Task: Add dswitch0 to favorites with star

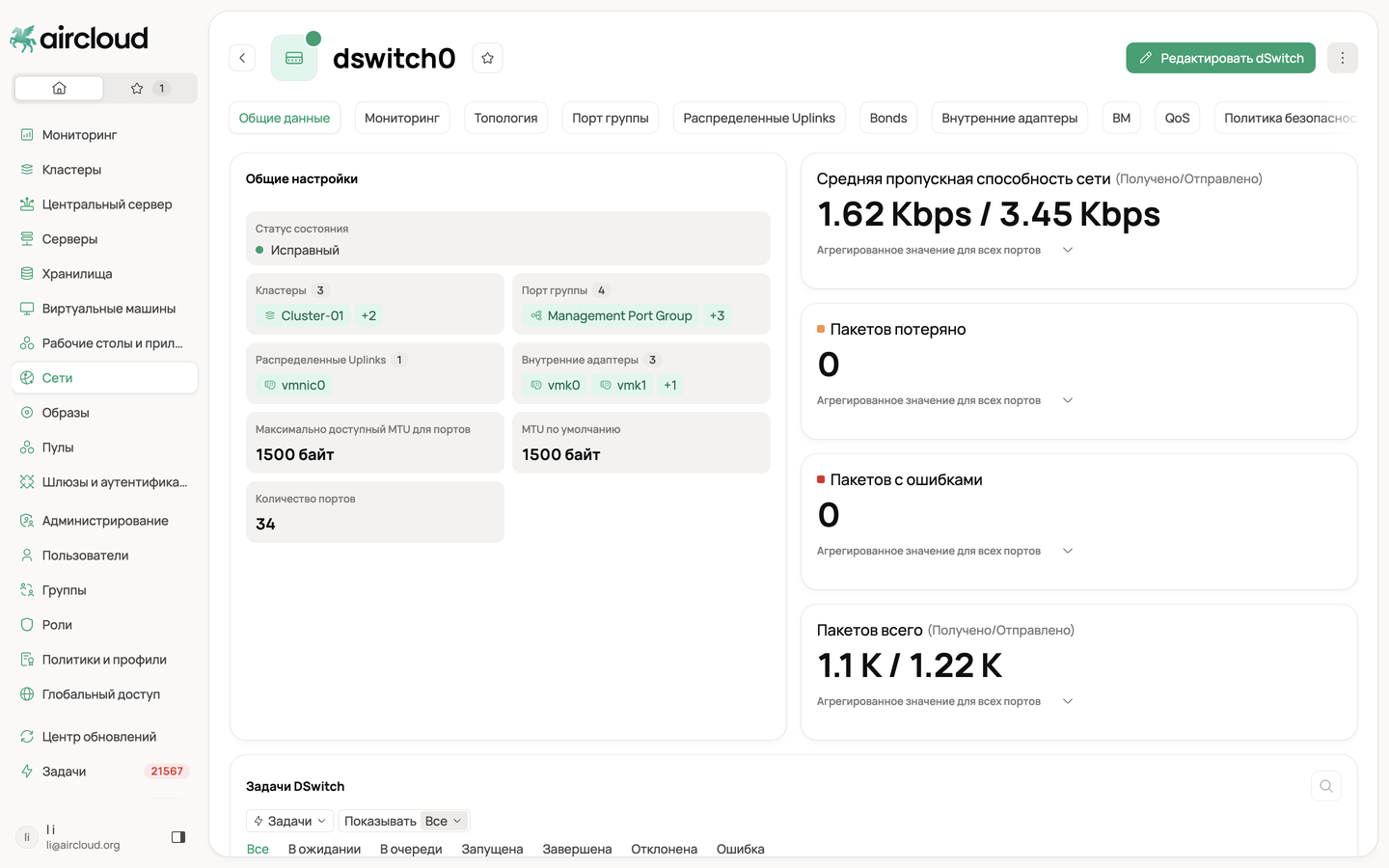Action: [x=487, y=58]
